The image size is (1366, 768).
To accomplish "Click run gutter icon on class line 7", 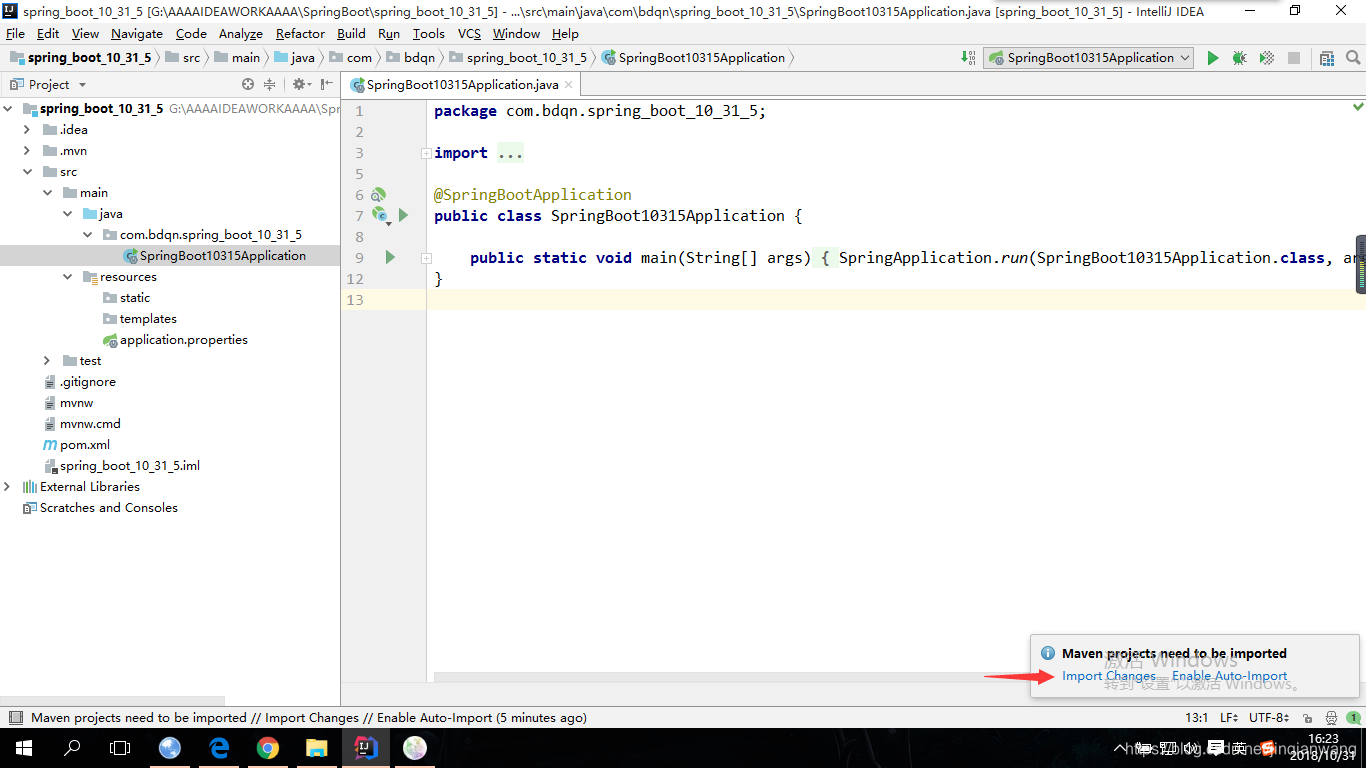I will tap(404, 215).
